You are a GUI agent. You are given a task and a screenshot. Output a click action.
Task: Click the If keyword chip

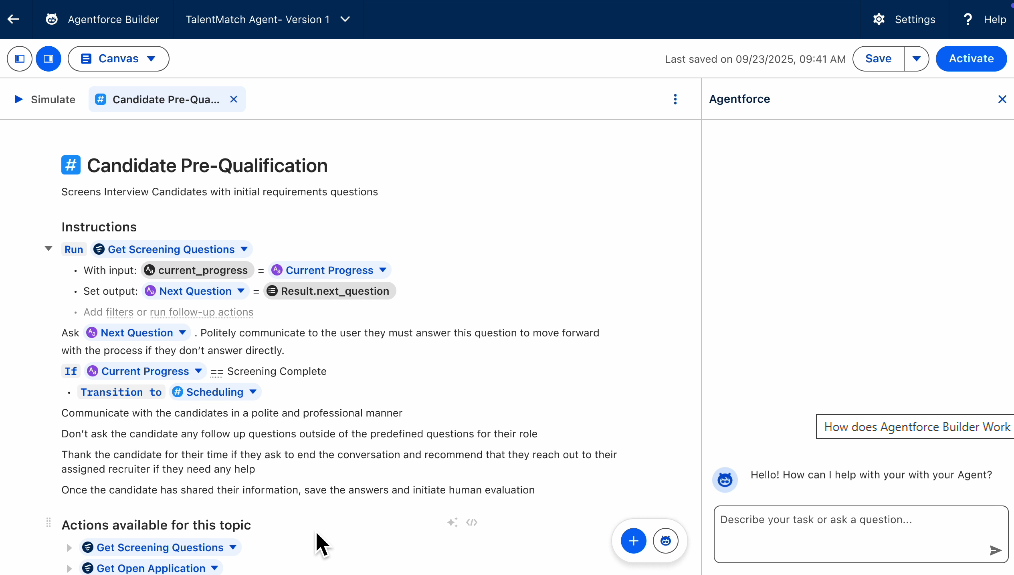pos(70,371)
